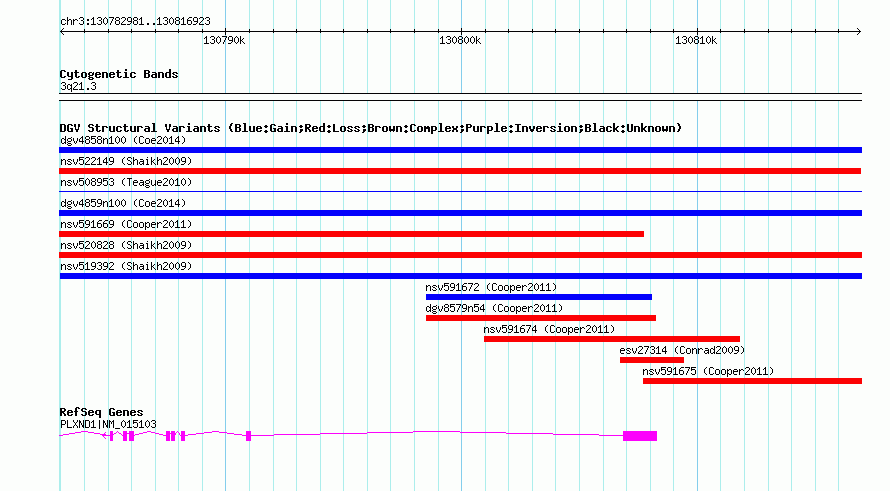Click the red bar under dgv8579n54
Viewport: 890px width, 491px height.
[x=541, y=318]
